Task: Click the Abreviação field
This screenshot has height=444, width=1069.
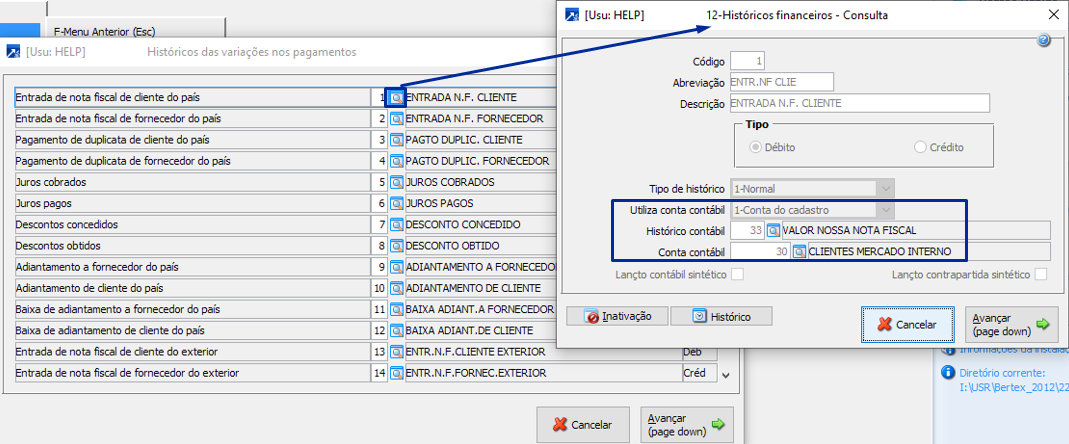Action: pos(783,83)
